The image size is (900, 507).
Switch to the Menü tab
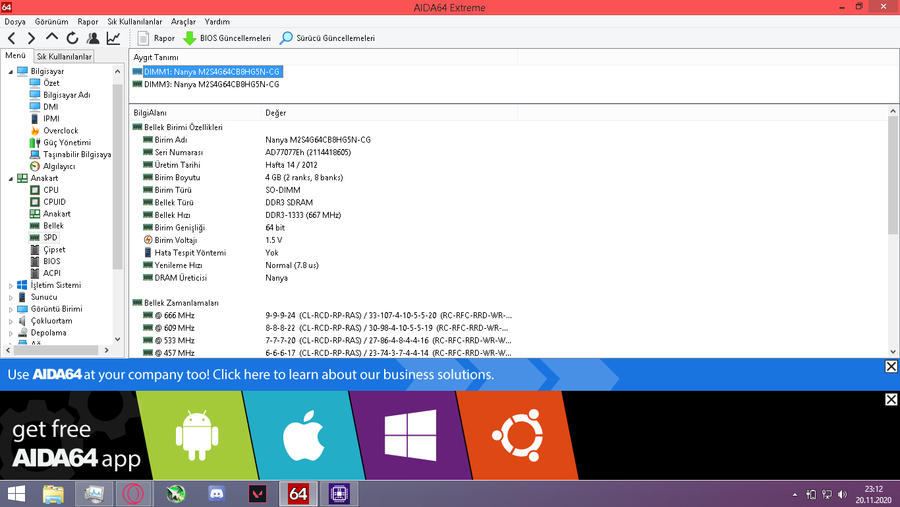tap(15, 56)
